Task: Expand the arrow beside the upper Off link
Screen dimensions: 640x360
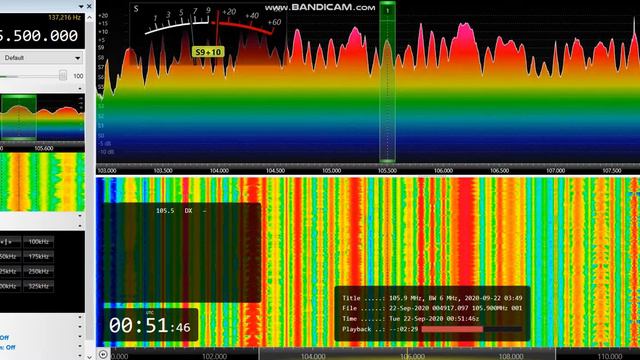Action: click(x=80, y=337)
